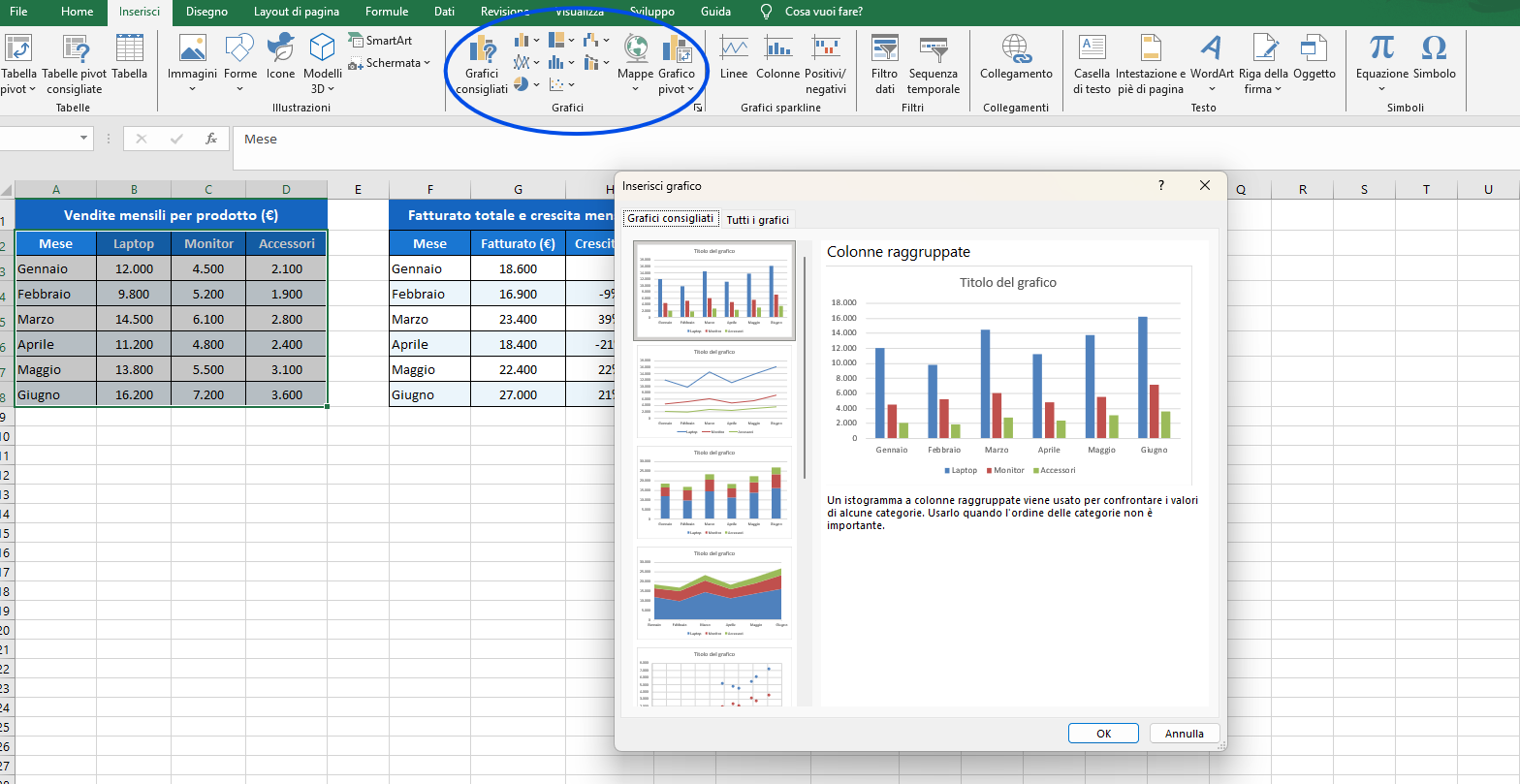Insert a Casella di testo
Image resolution: width=1520 pixels, height=784 pixels.
coord(1092,64)
